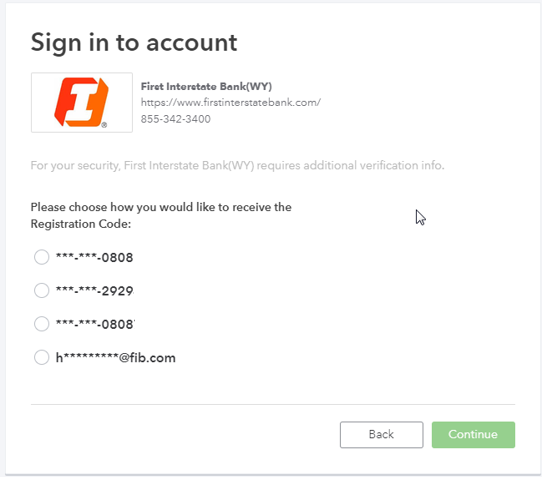Click the label text of the third phone option
542x477 pixels.
tap(95, 324)
